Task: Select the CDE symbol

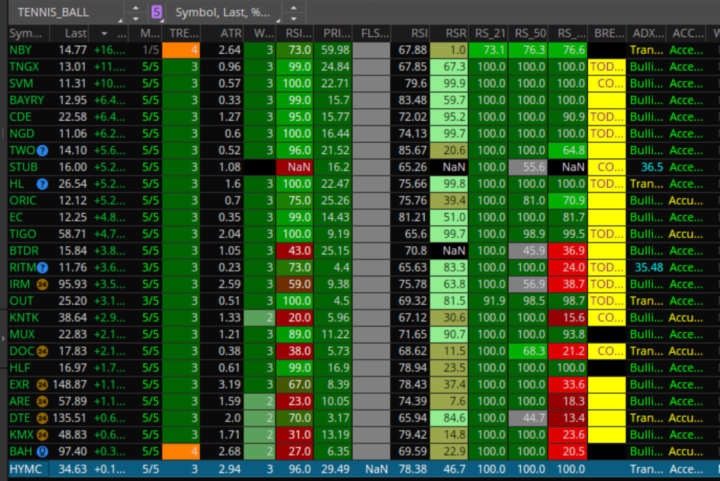Action: tap(21, 117)
